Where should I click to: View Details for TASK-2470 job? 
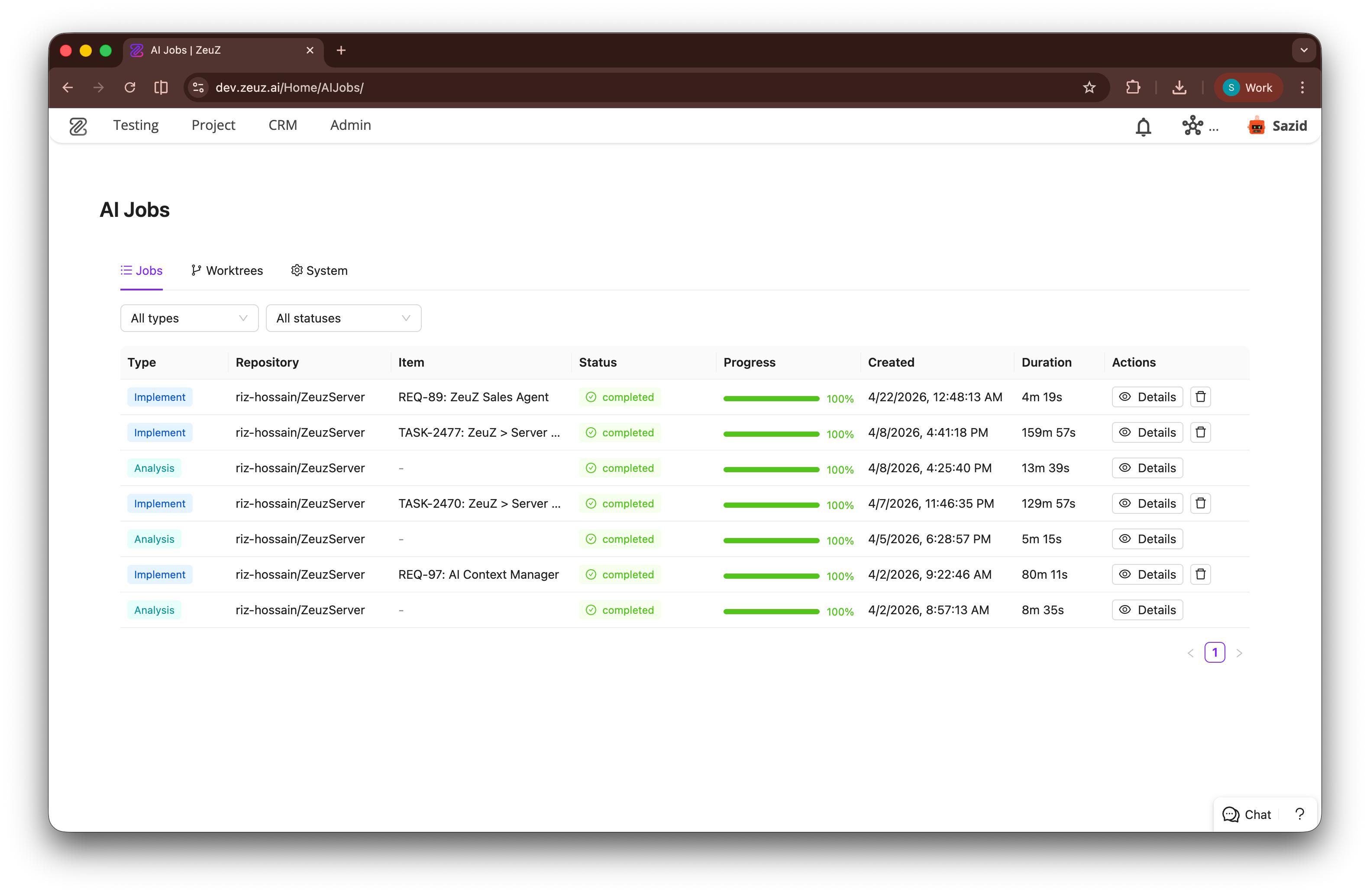click(1147, 503)
